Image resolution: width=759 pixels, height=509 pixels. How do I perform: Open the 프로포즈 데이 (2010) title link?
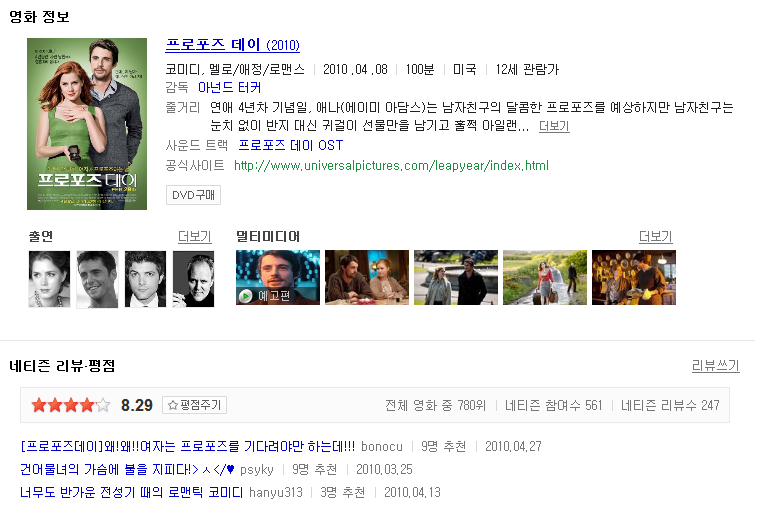click(232, 45)
